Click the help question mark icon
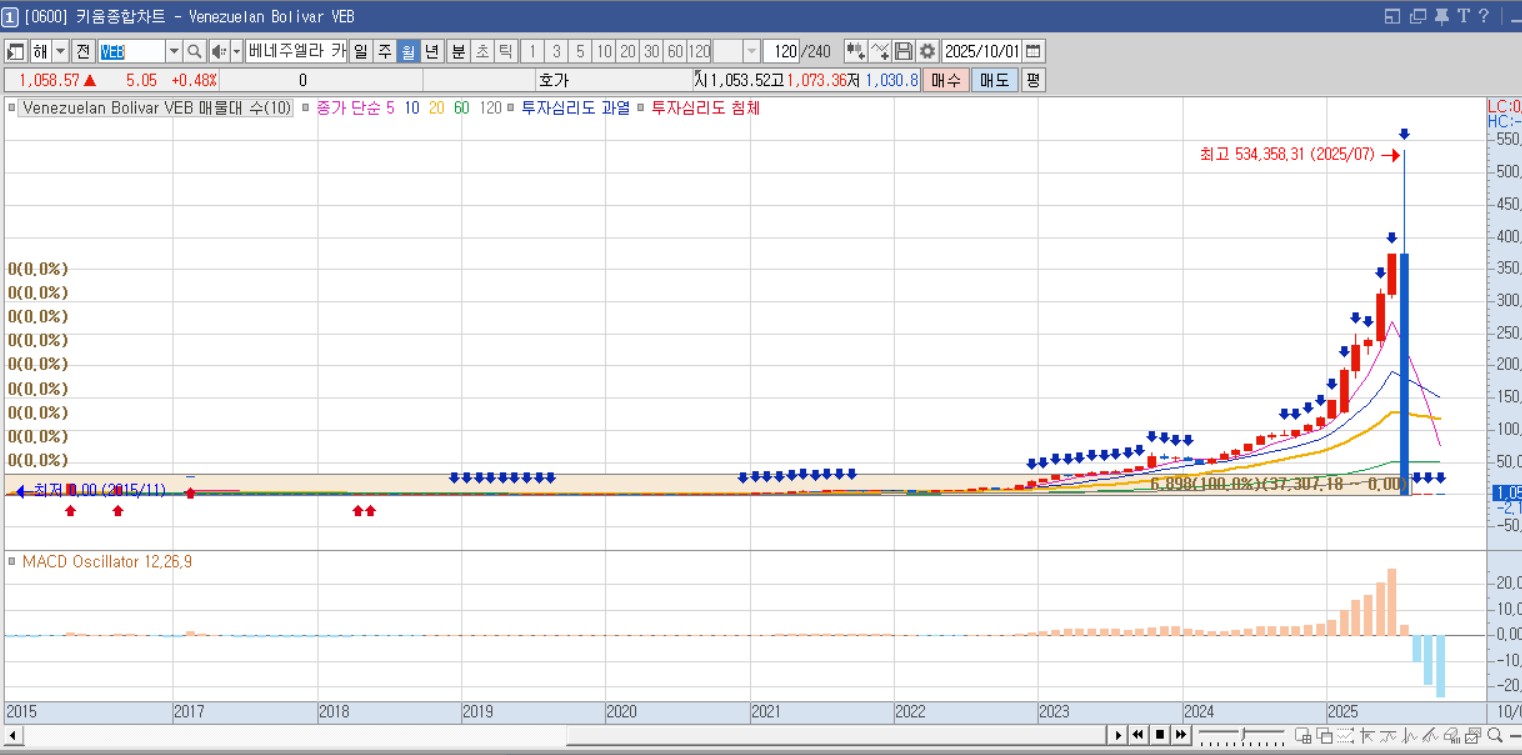 [1484, 16]
